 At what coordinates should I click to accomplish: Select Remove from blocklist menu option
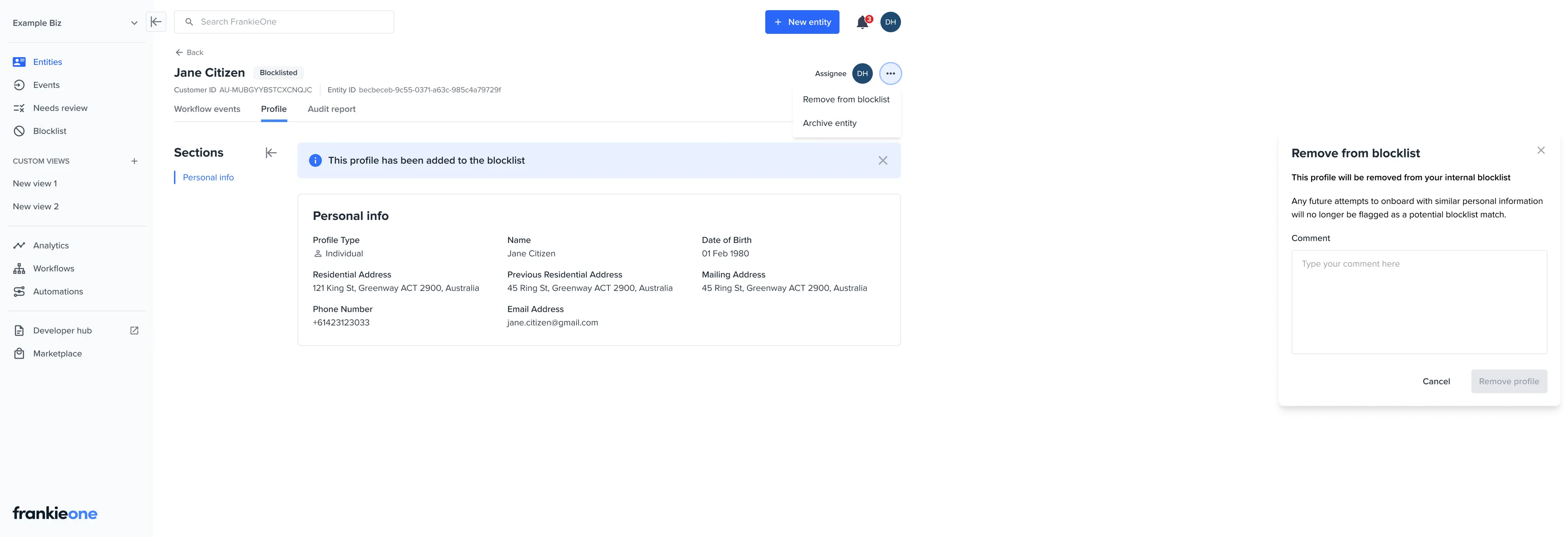tap(846, 99)
